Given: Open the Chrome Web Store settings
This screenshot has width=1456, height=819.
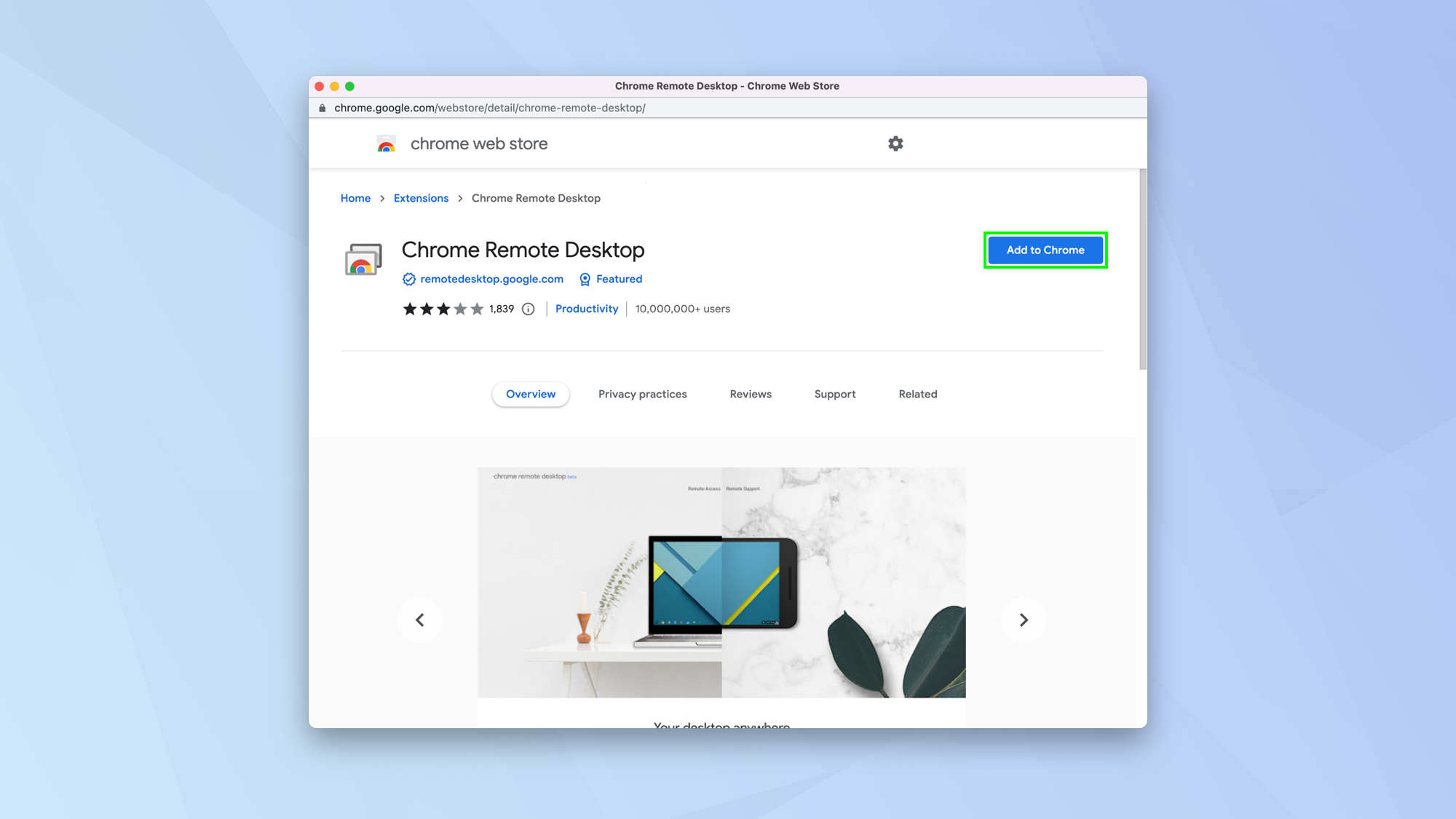Looking at the screenshot, I should (x=895, y=143).
